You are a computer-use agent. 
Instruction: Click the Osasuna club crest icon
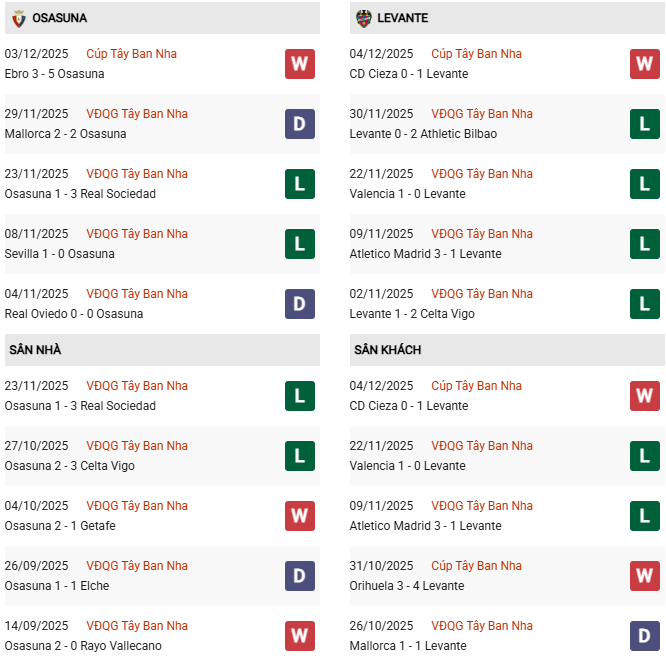tap(18, 18)
